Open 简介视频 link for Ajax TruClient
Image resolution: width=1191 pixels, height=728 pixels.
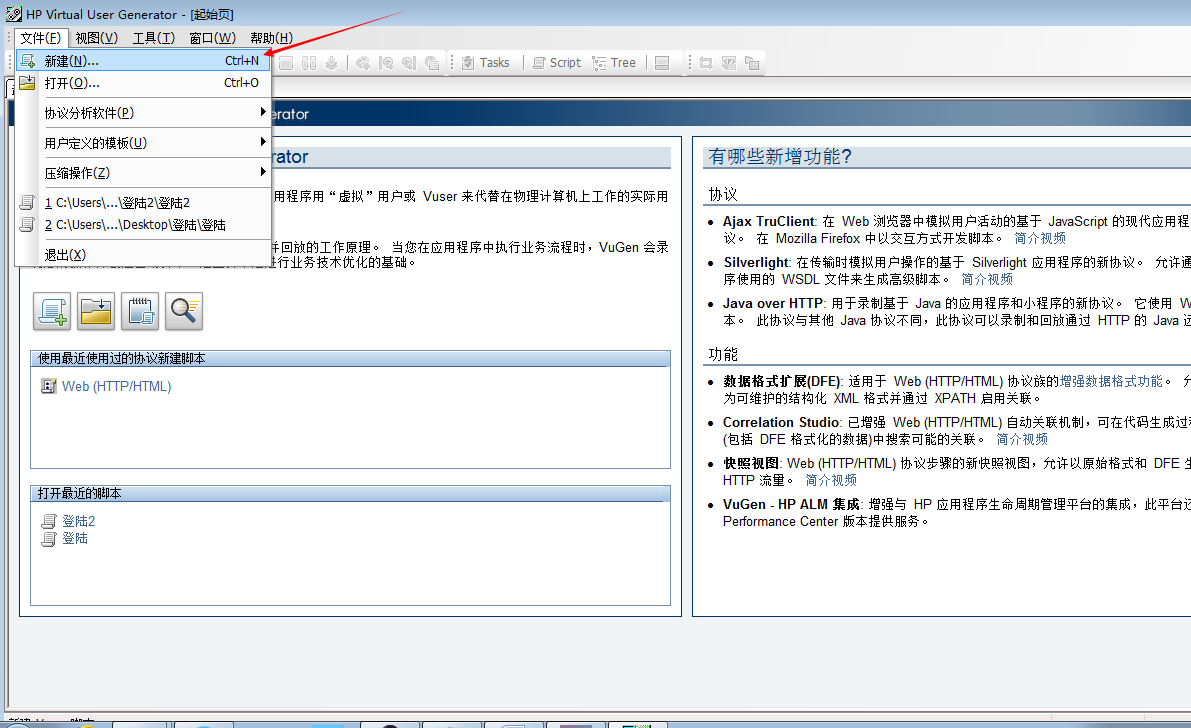pos(1040,238)
